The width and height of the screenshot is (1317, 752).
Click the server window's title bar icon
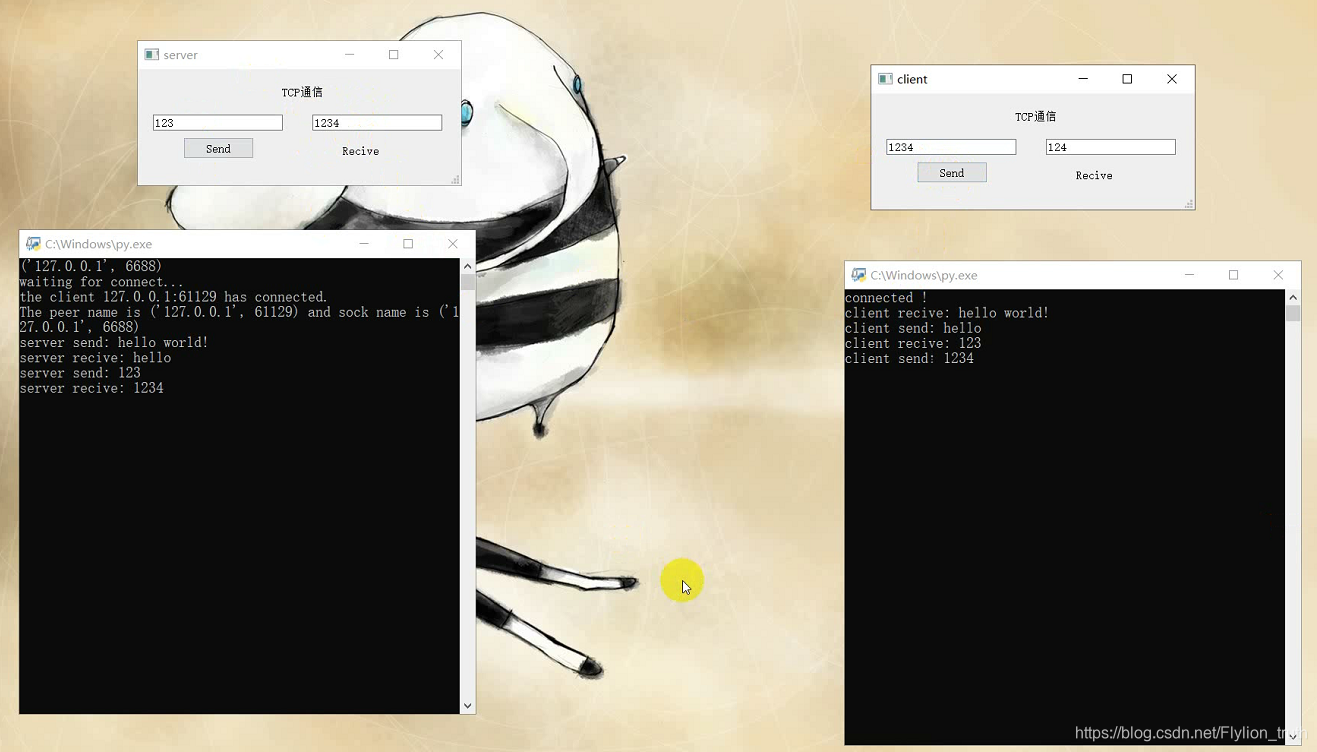tap(151, 54)
